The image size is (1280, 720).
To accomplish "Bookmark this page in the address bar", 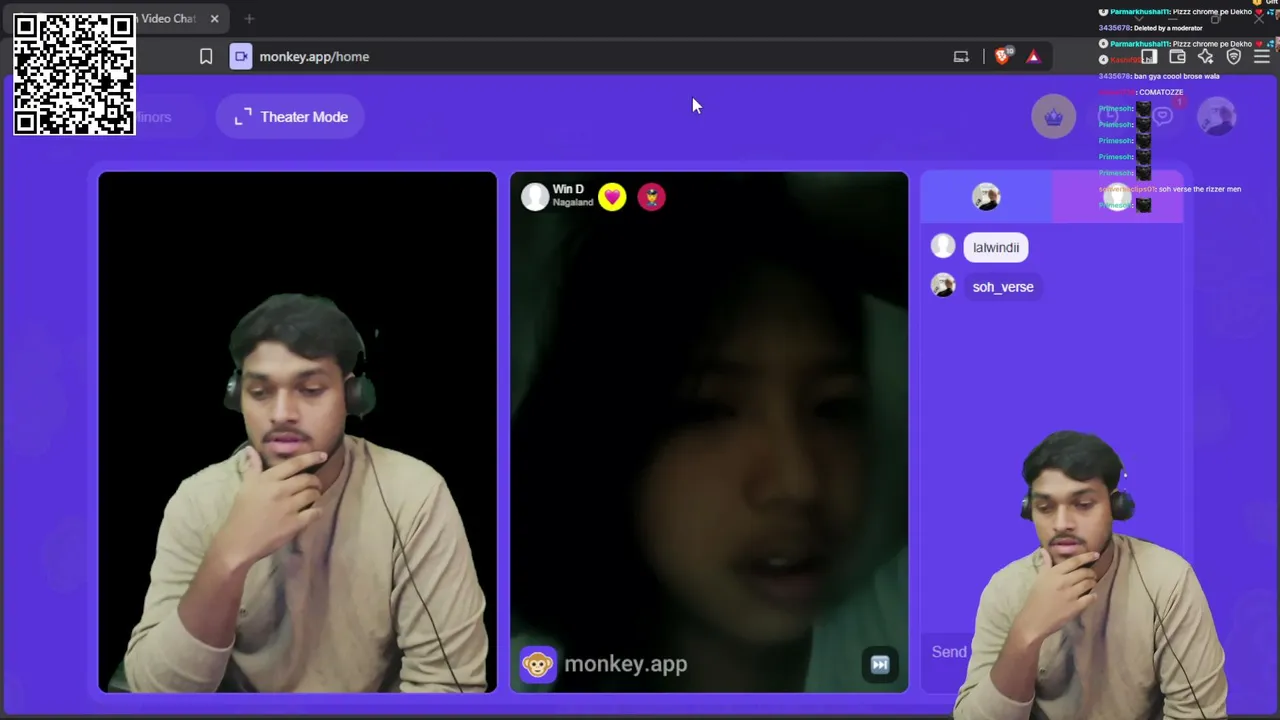I will (206, 57).
